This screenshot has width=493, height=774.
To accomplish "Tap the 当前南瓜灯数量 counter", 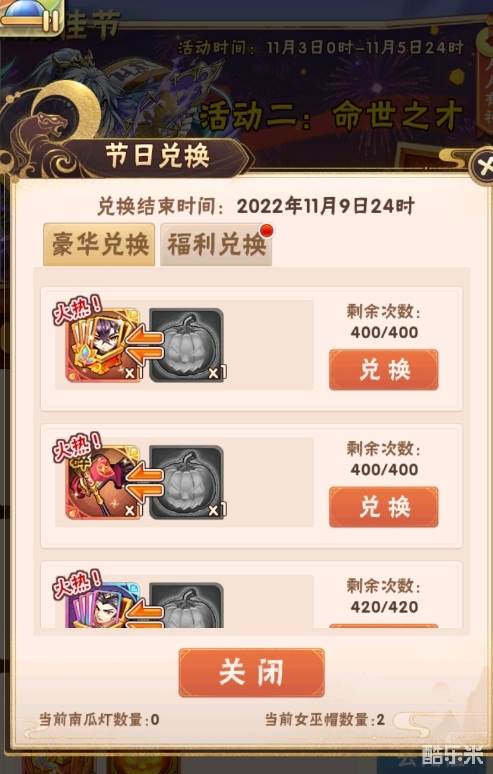I will (99, 720).
